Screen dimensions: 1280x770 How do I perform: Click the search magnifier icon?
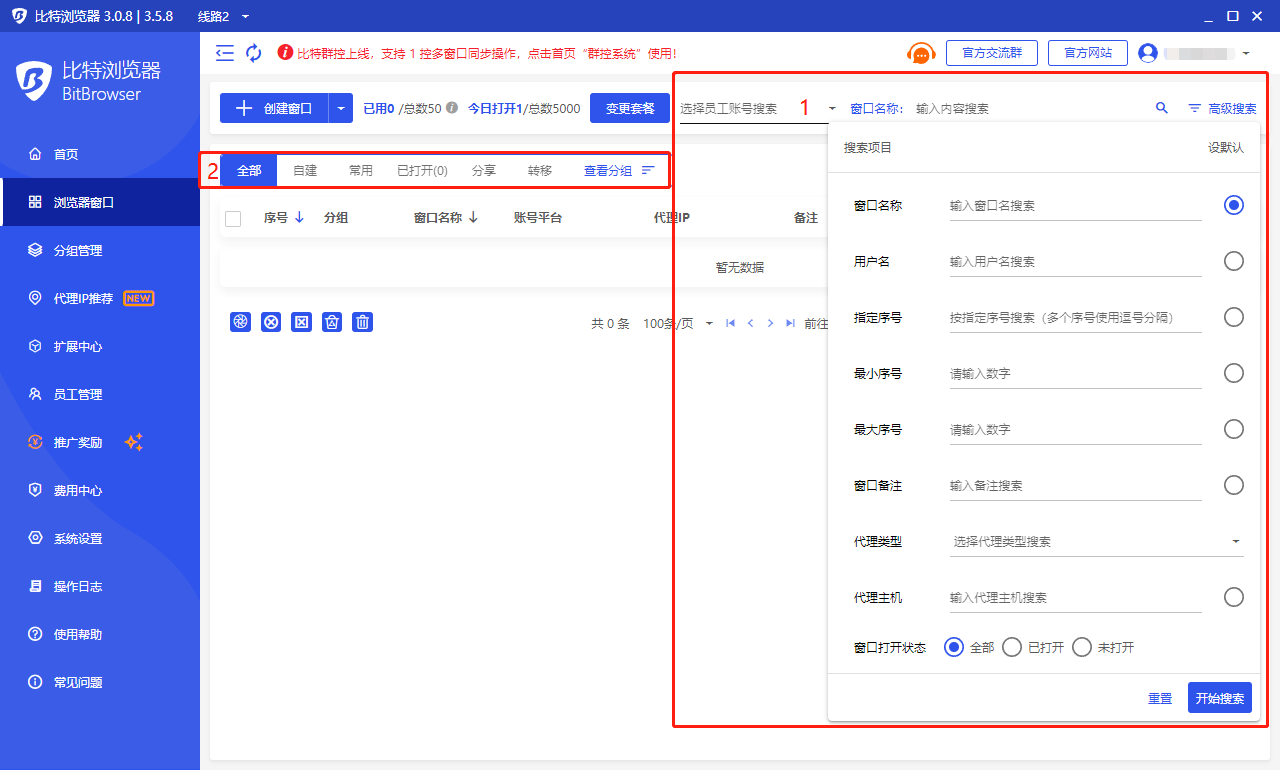(x=1162, y=108)
